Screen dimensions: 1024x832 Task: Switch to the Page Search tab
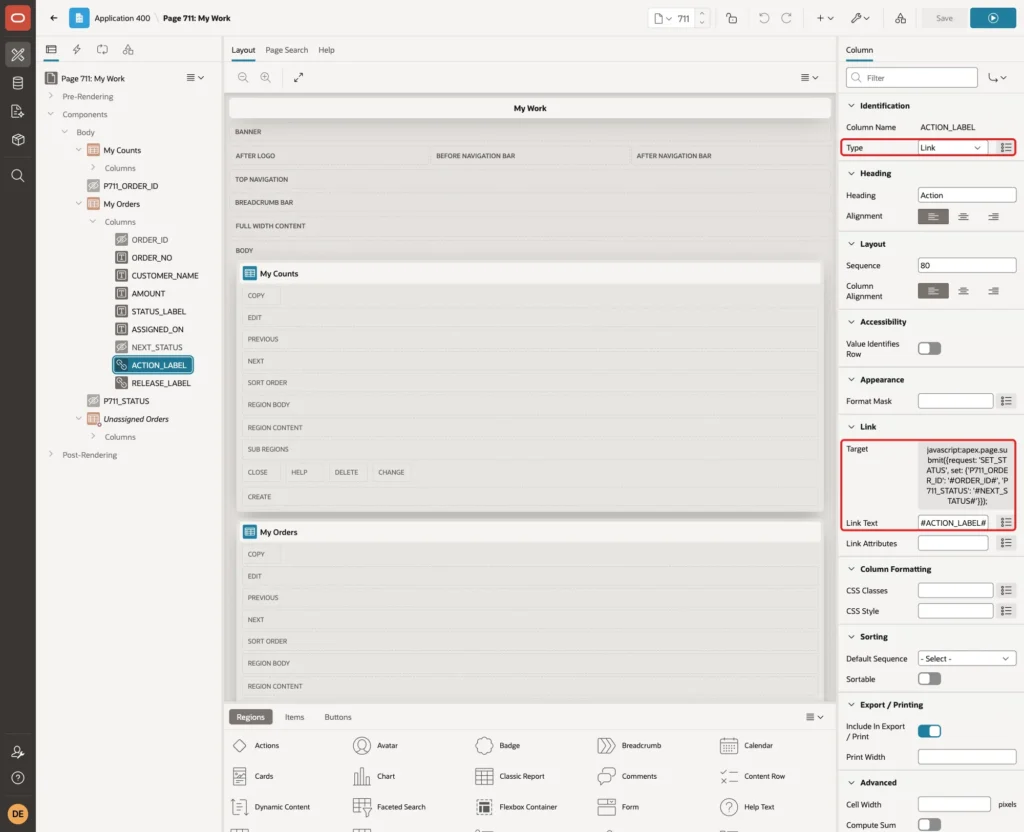coord(286,50)
